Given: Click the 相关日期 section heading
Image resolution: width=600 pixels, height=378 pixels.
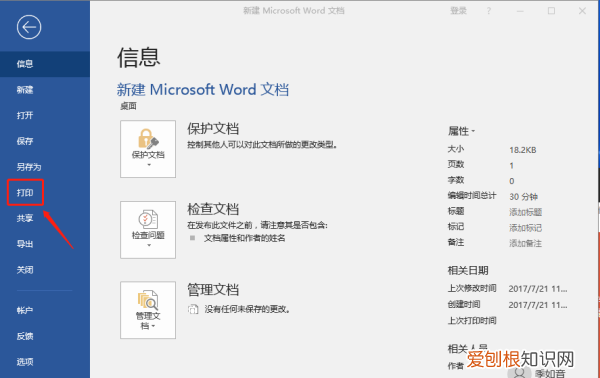Looking at the screenshot, I should click(468, 270).
